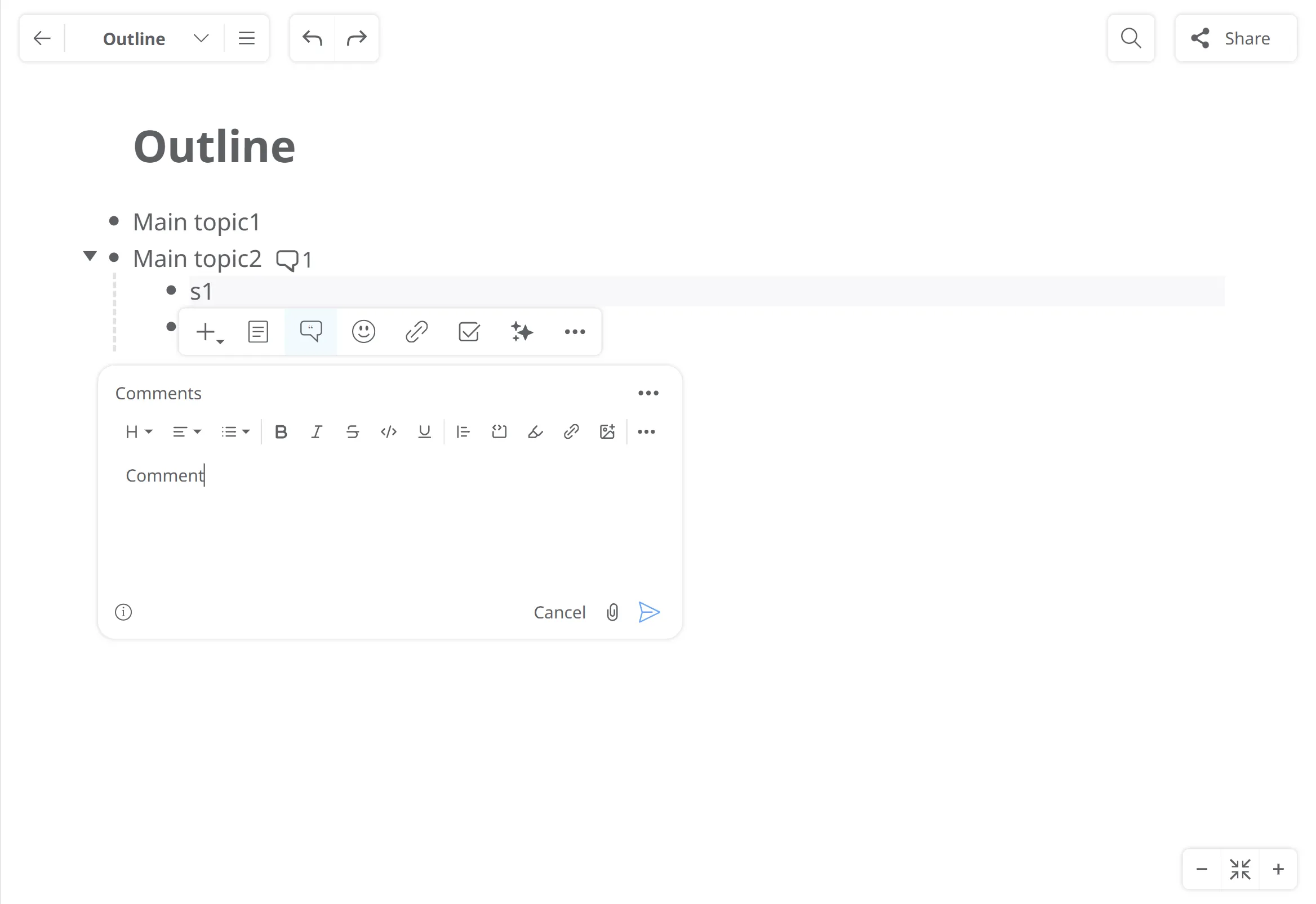This screenshot has height=904, width=1316.
Task: Click the Share button
Action: [x=1235, y=38]
